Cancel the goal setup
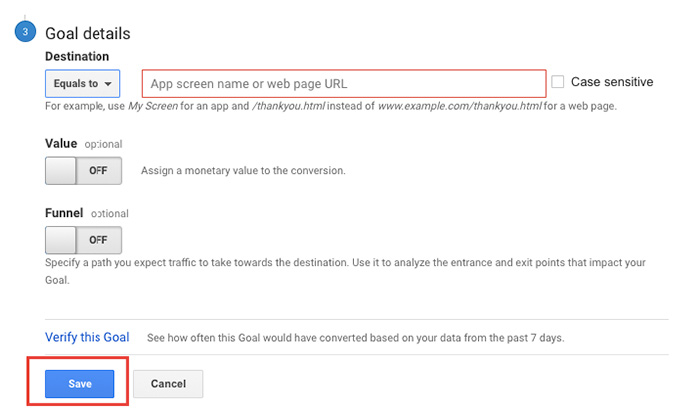 tap(168, 384)
